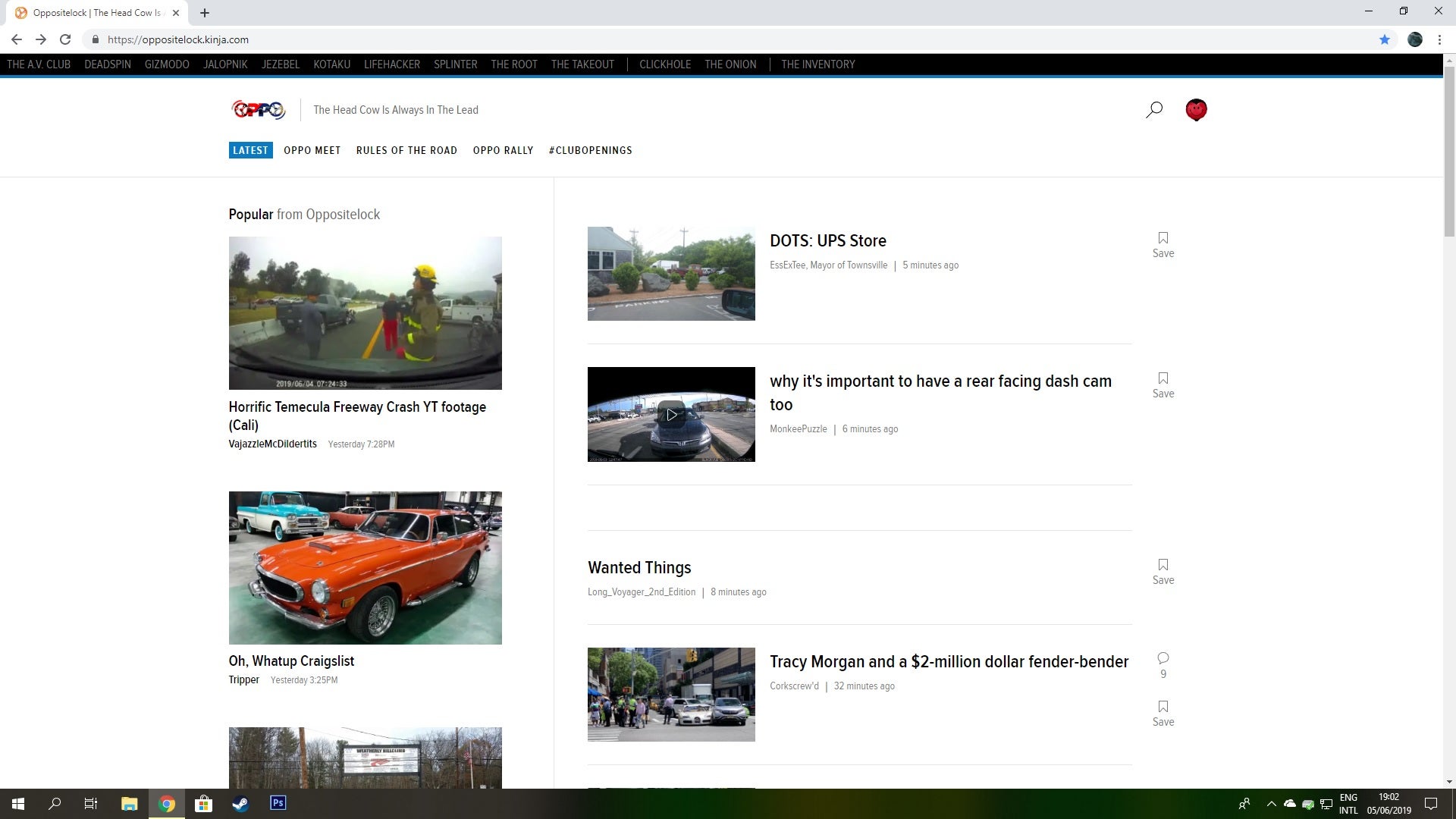Open RULES OF THE ROAD section

coord(406,150)
